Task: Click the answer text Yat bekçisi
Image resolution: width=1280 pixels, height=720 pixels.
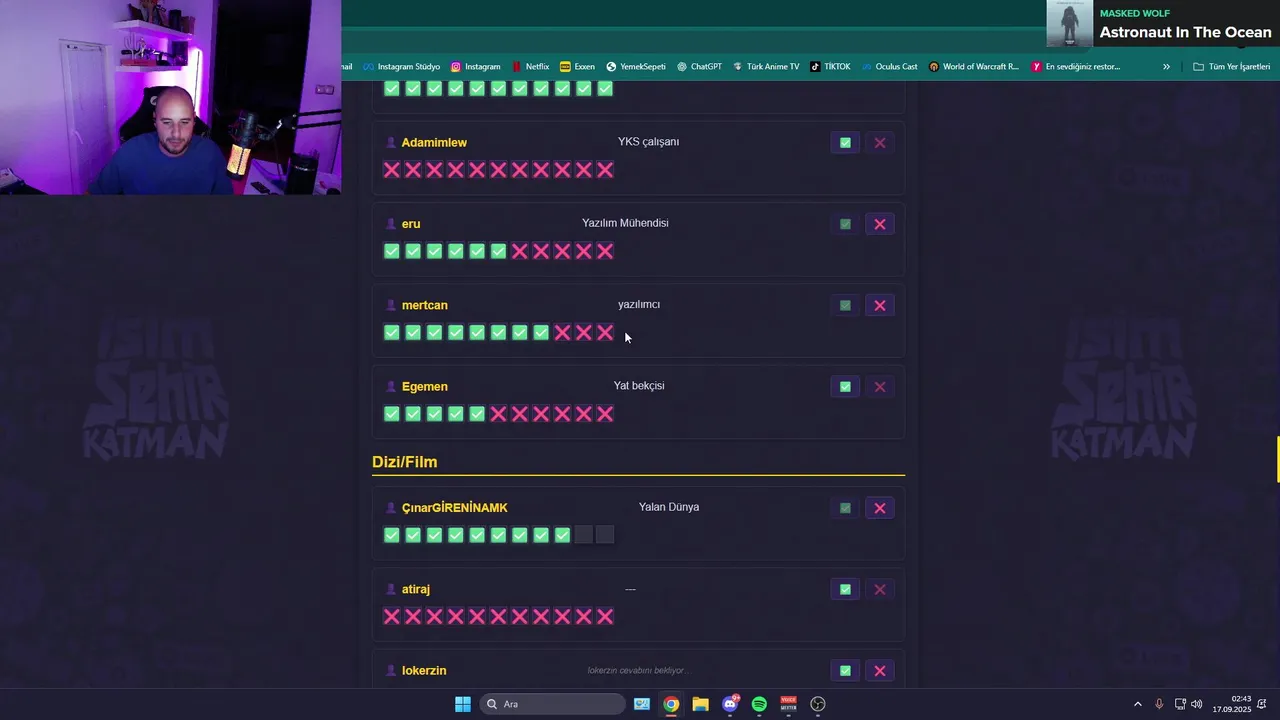Action: coord(639,386)
